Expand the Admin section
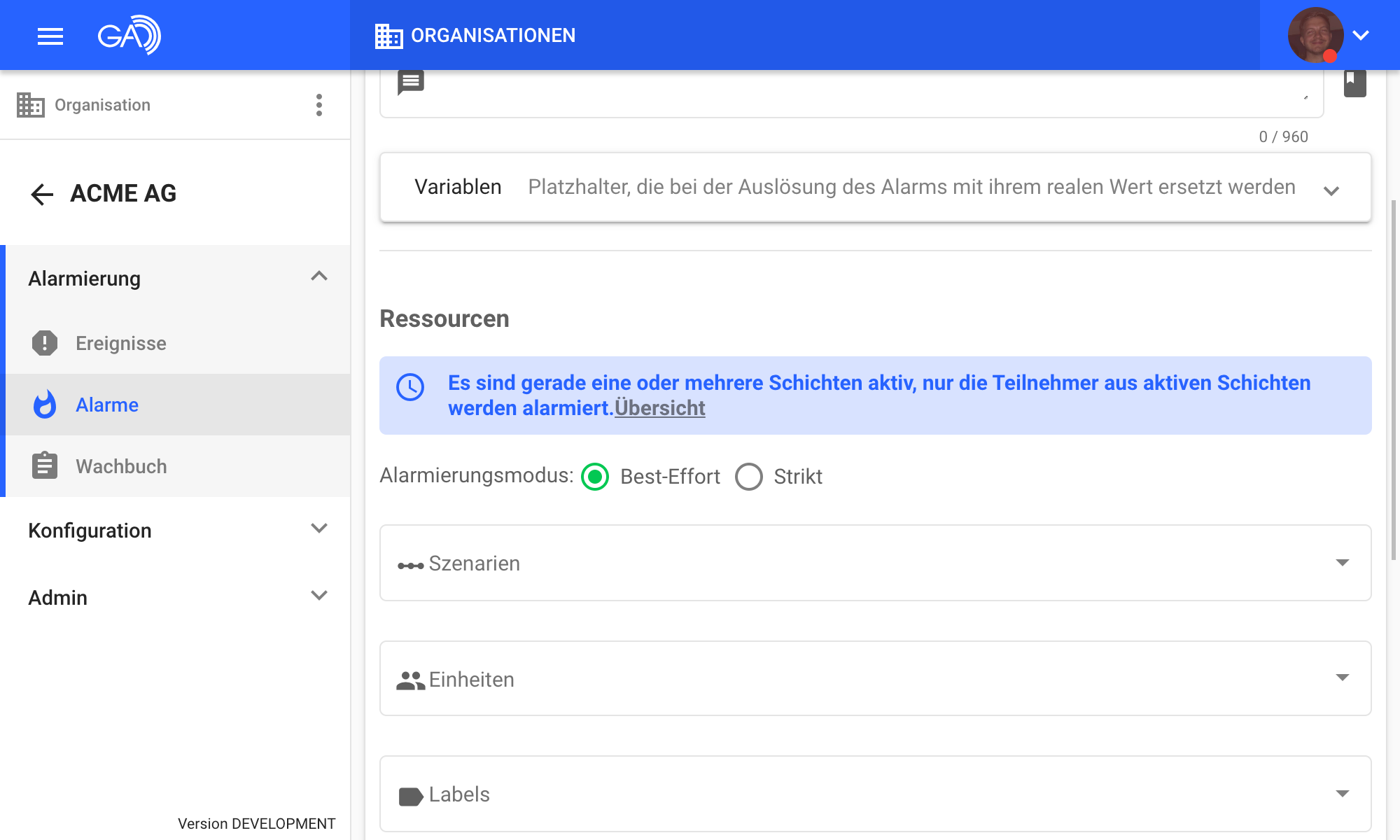Viewport: 1400px width, 840px height. [x=319, y=596]
